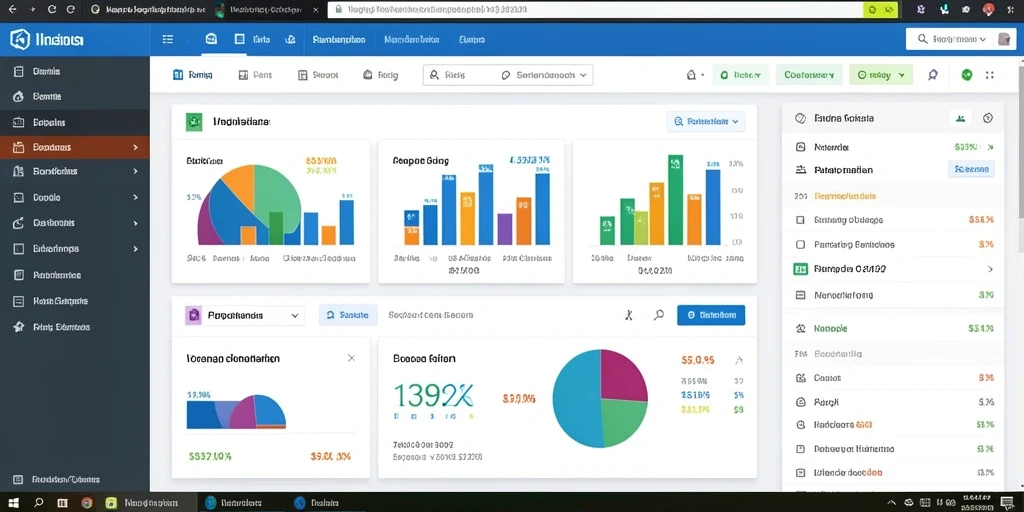1024x512 pixels.
Task: Click the light-blue button in the right panel
Action: pos(971,169)
